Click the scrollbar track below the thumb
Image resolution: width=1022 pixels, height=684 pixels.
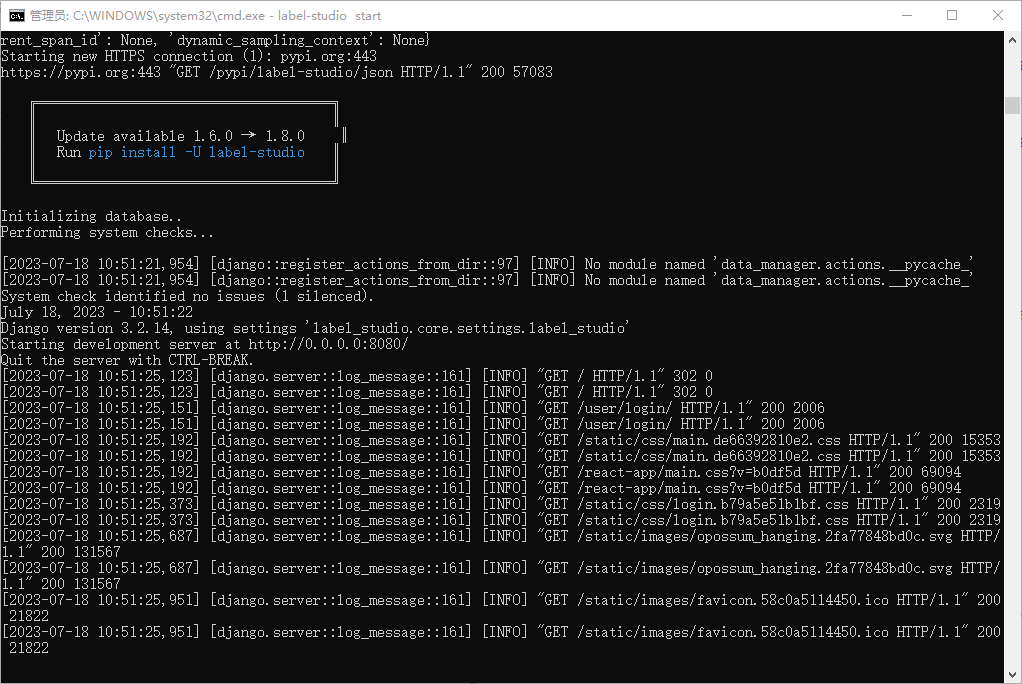[1012, 400]
